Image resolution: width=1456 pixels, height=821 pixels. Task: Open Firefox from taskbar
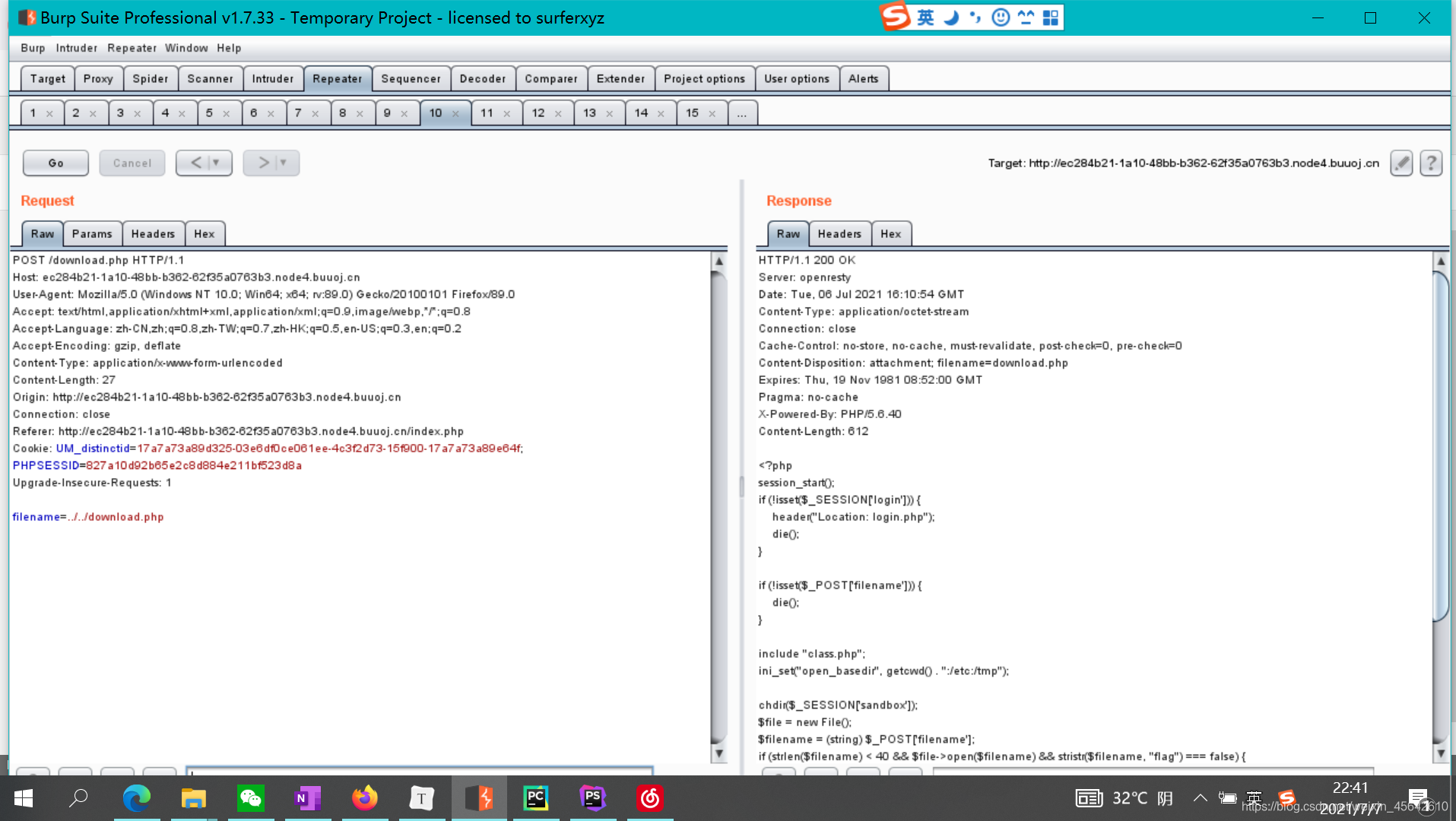coord(365,798)
